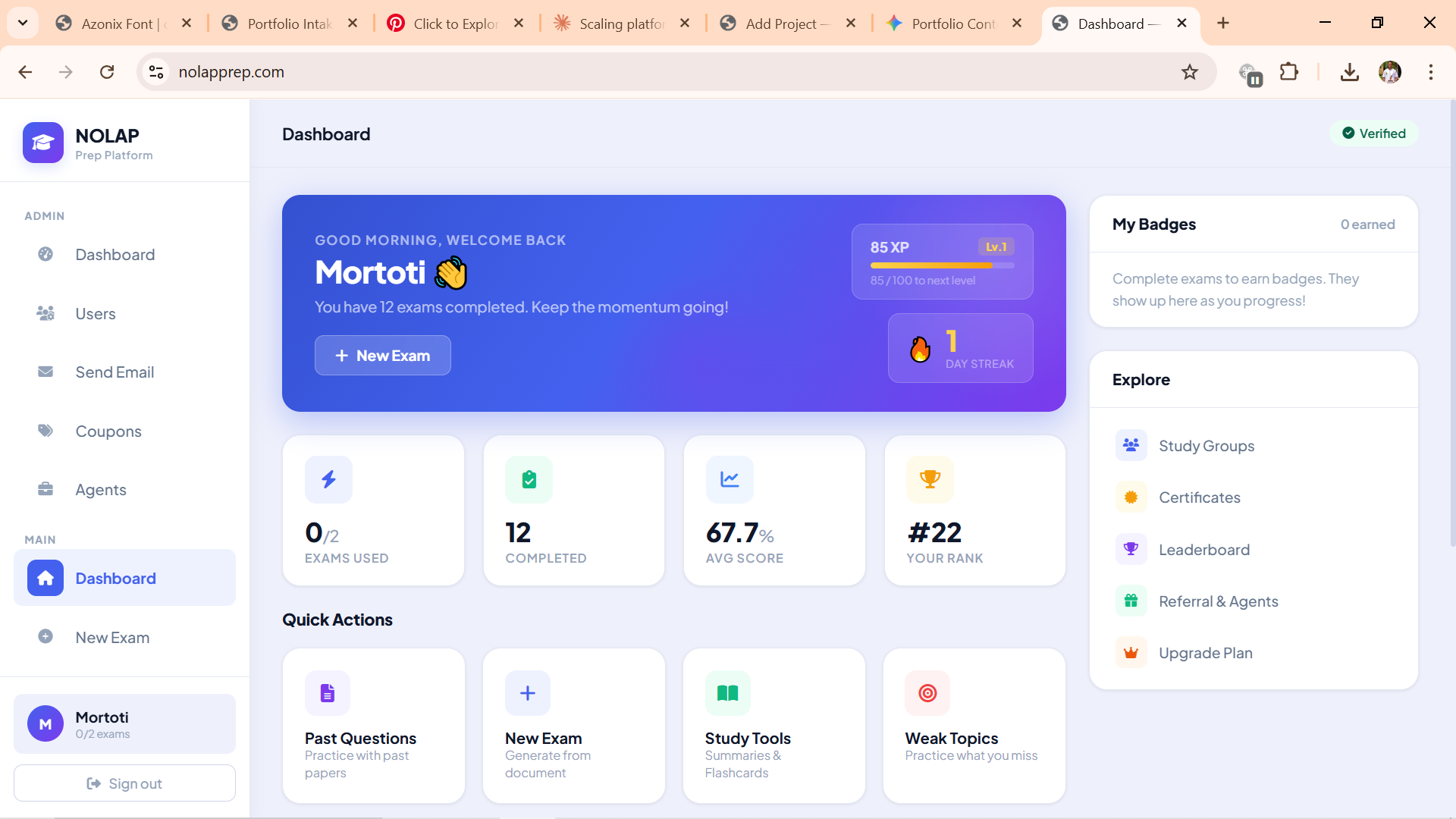Click the plus-circle icon beside New Exam
Image resolution: width=1456 pixels, height=819 pixels.
point(45,637)
